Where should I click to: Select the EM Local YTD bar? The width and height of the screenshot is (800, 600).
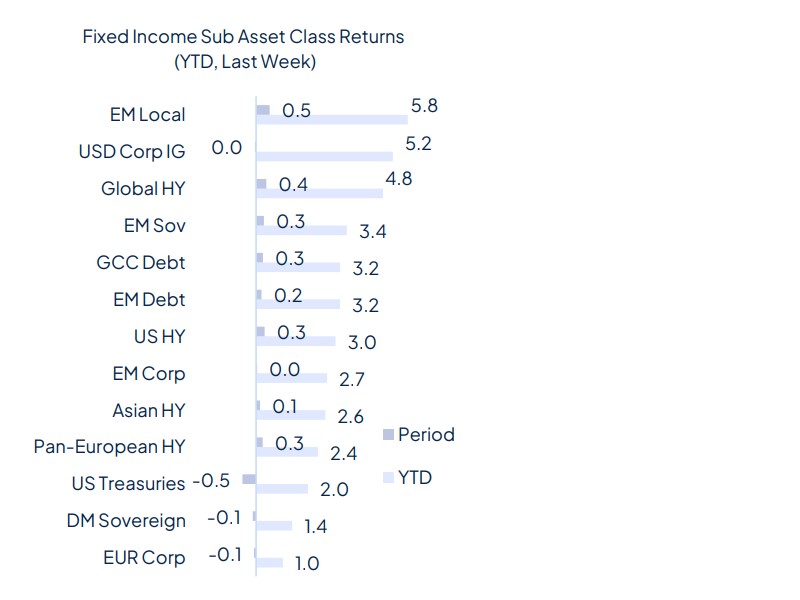pyautogui.click(x=332, y=119)
